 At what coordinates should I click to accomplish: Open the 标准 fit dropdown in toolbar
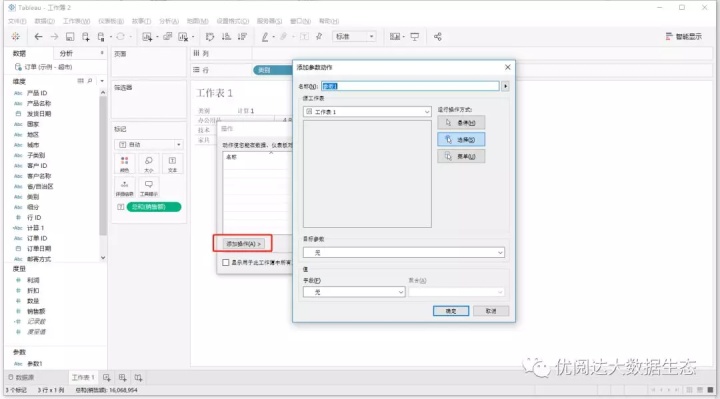pos(354,37)
